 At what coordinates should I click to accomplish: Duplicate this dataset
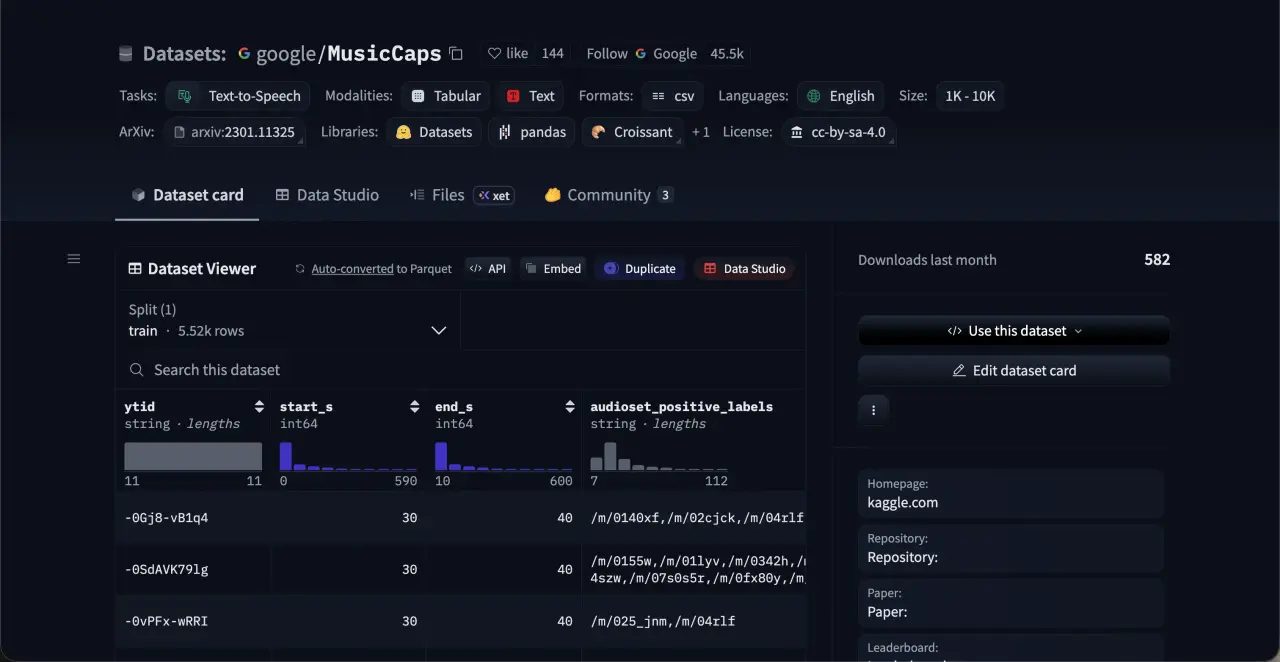[640, 269]
